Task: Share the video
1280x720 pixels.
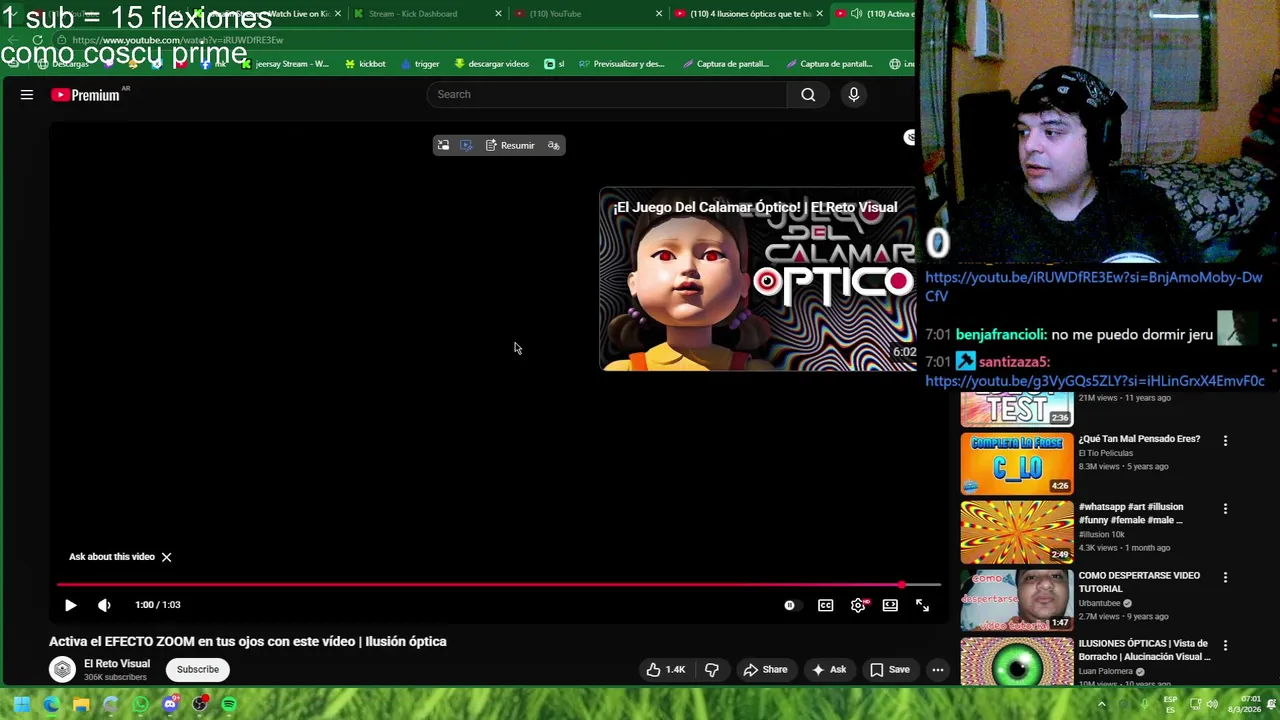Action: [765, 670]
